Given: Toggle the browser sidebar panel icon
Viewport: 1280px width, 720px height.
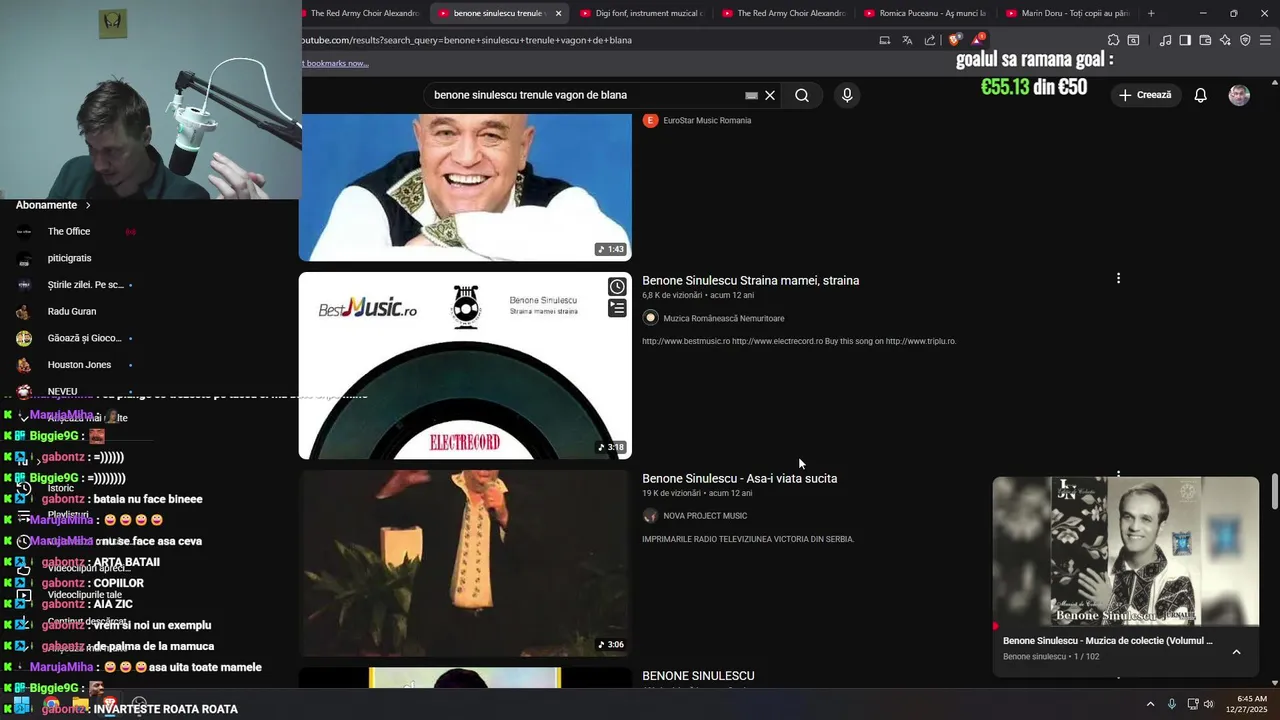Looking at the screenshot, I should 1185,40.
